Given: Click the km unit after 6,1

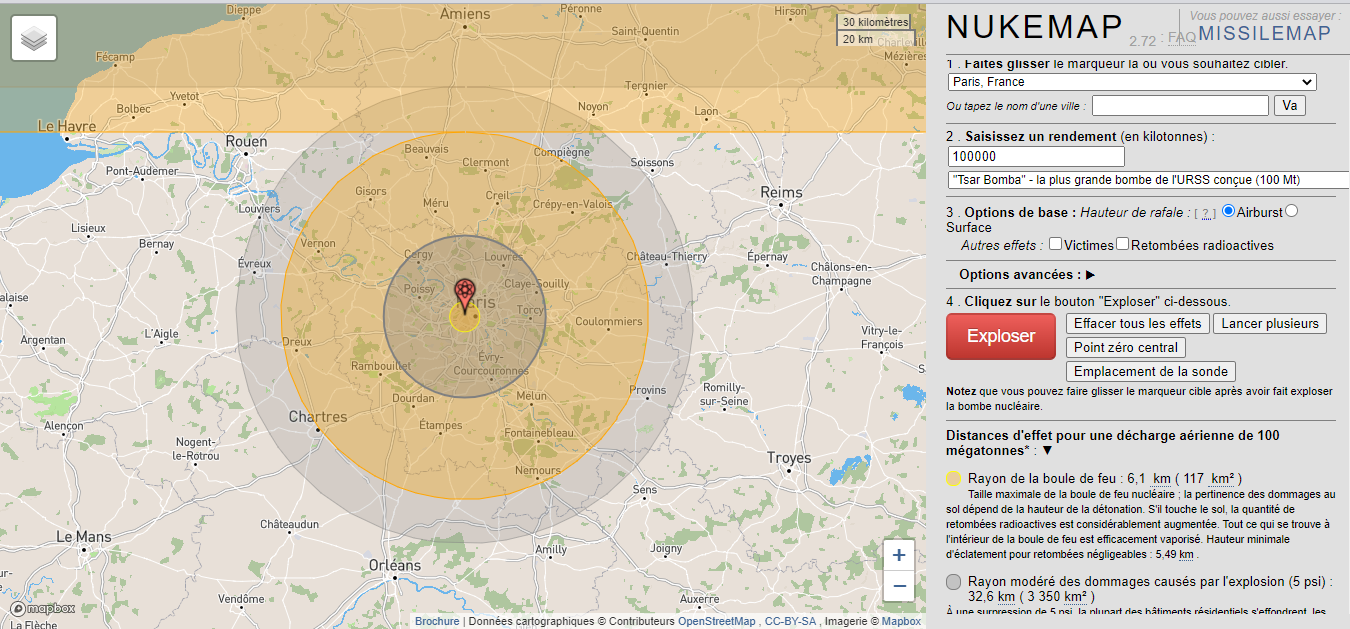Looking at the screenshot, I should point(1162,479).
